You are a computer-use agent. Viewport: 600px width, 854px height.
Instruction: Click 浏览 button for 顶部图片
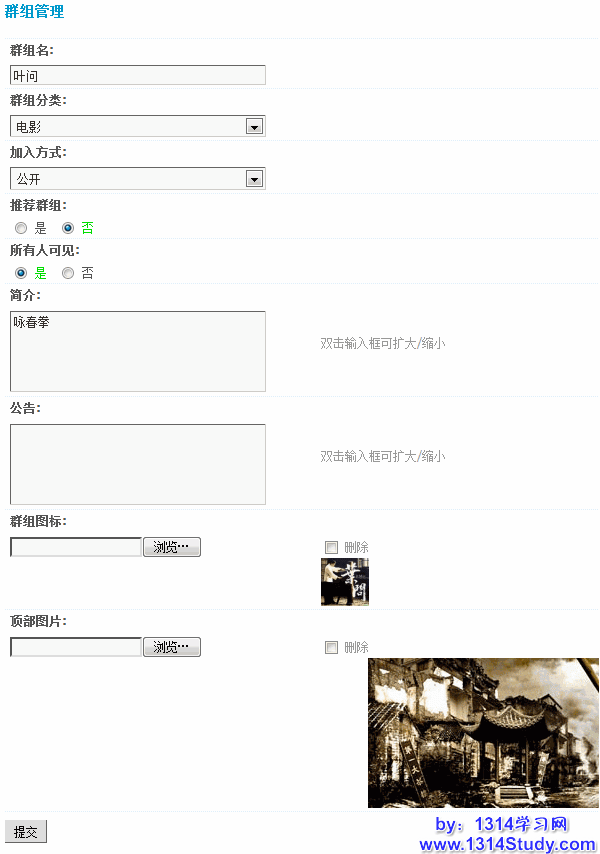click(172, 647)
